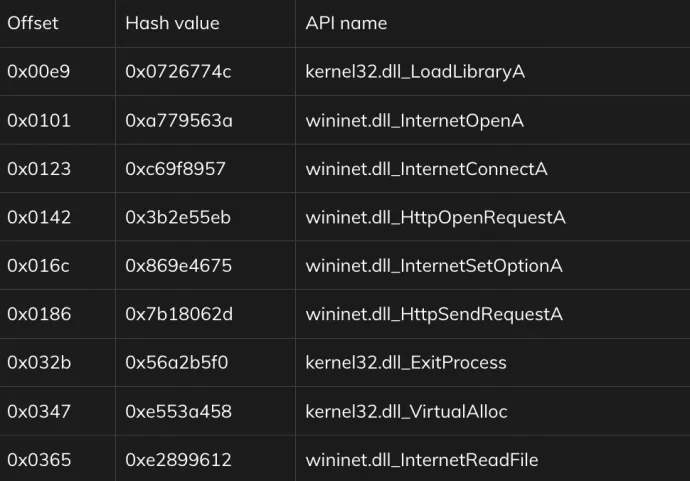Click the Hash value column header

pos(172,23)
